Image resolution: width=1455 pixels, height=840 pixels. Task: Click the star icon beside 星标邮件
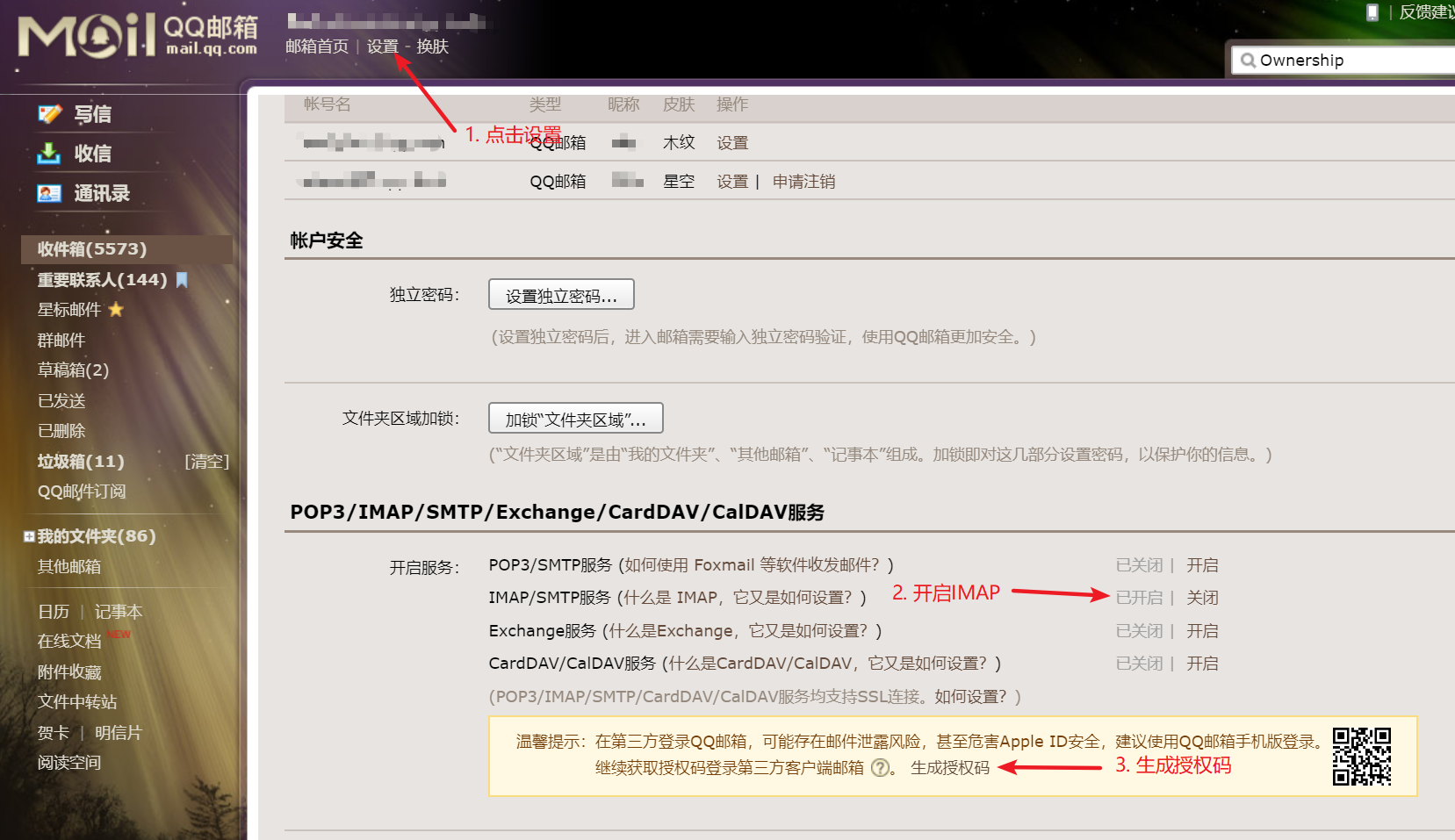pos(116,310)
